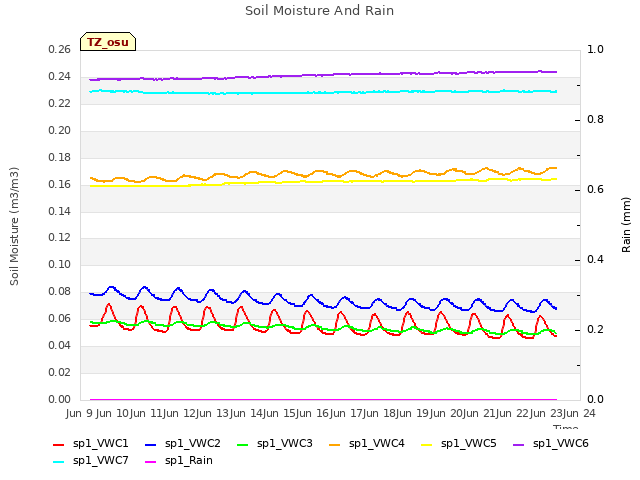This screenshot has width=640, height=480.
Task: Select the sp1_VWC2 legend entry
Action: coord(182,444)
